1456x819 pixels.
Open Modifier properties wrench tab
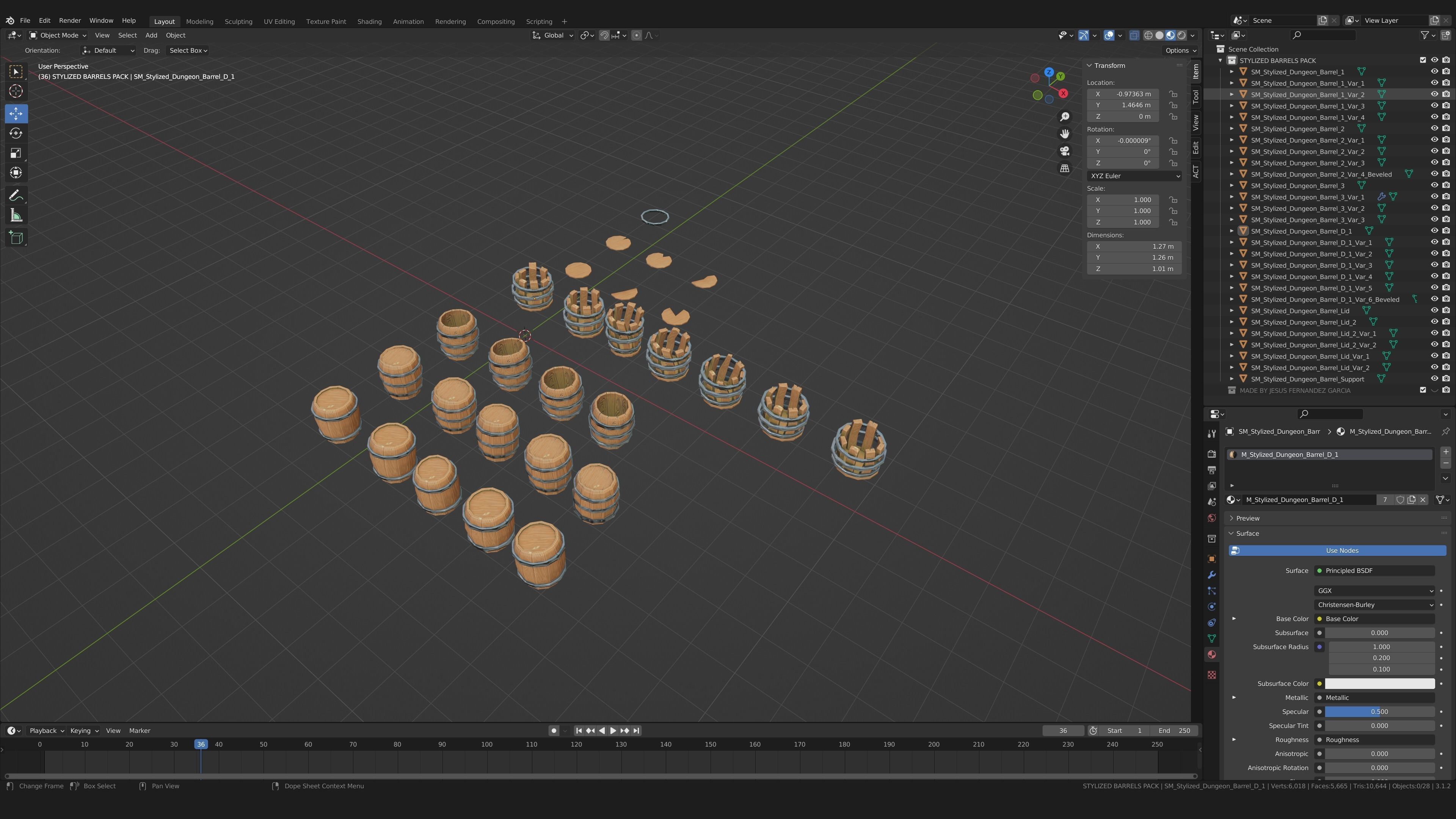point(1211,575)
